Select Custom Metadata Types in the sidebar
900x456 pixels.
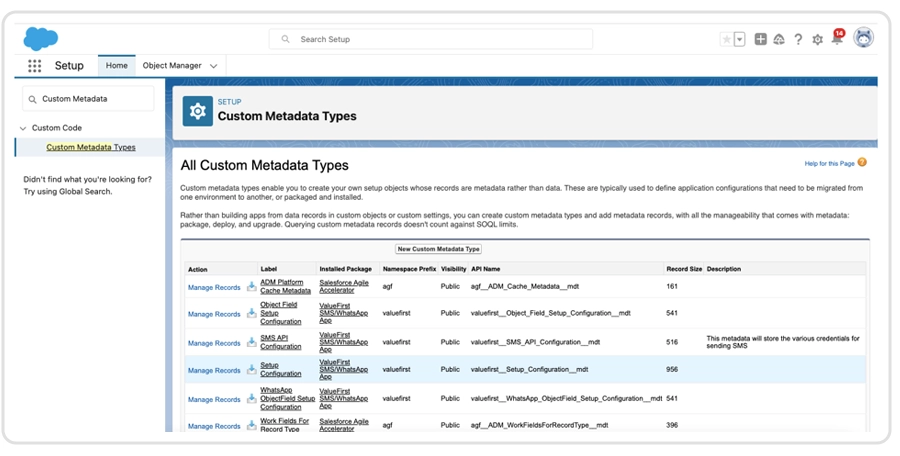click(x=91, y=147)
